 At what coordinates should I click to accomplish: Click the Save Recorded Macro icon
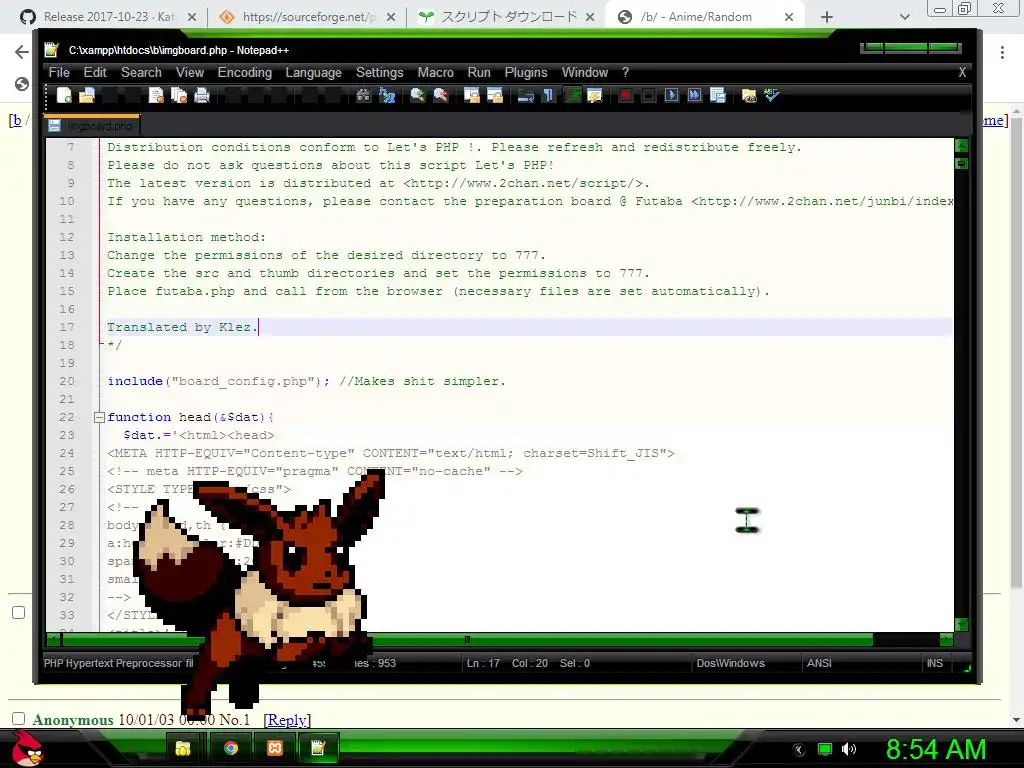717,95
